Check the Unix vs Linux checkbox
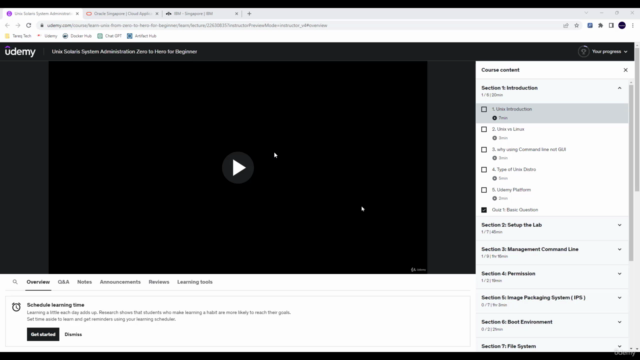Image resolution: width=640 pixels, height=360 pixels. 484,129
